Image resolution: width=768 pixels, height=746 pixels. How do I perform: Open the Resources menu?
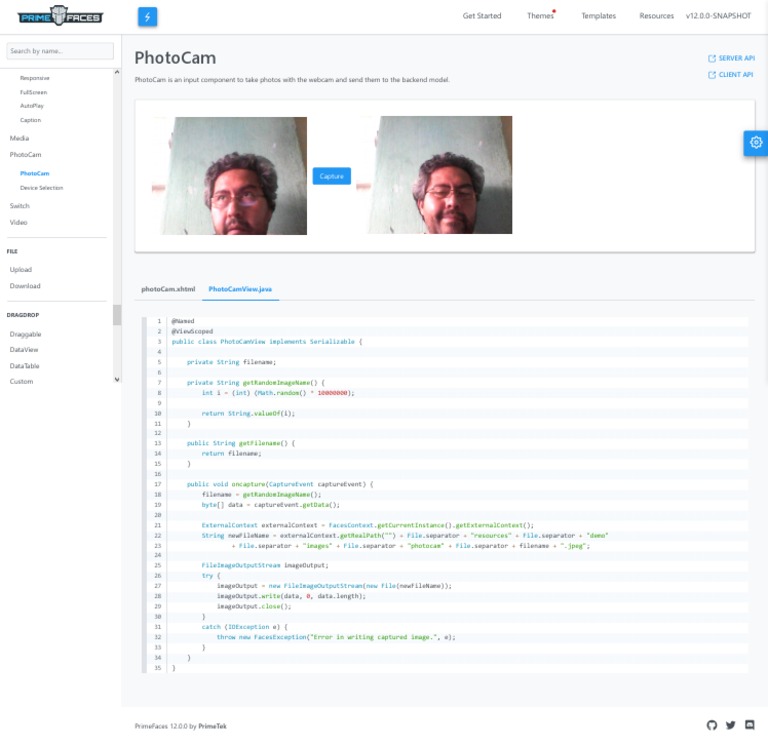point(656,16)
